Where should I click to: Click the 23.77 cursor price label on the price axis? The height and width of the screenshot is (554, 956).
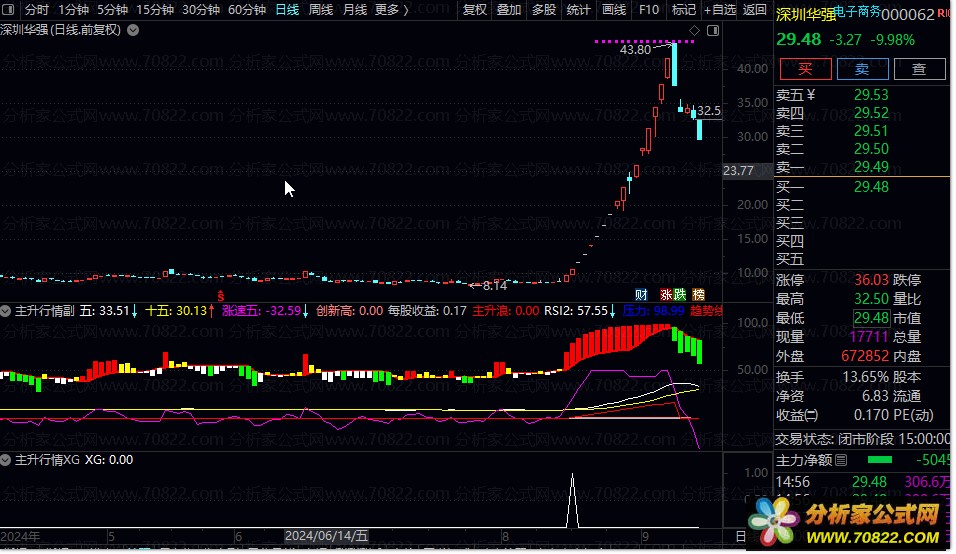[738, 171]
